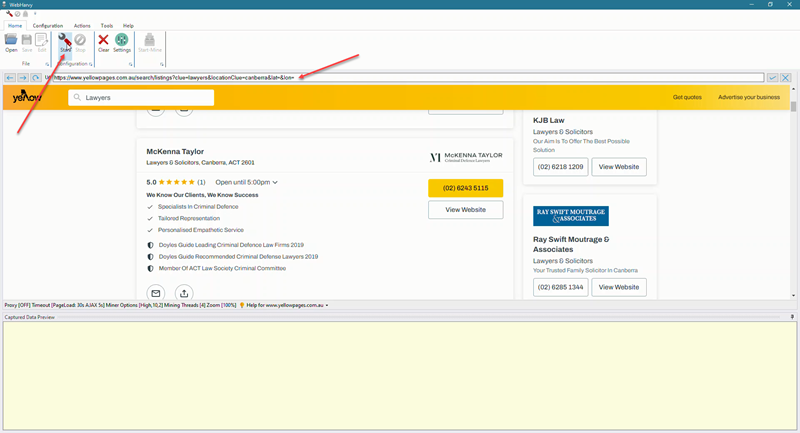
Task: Switch to the Actions ribbon tab
Action: click(82, 25)
